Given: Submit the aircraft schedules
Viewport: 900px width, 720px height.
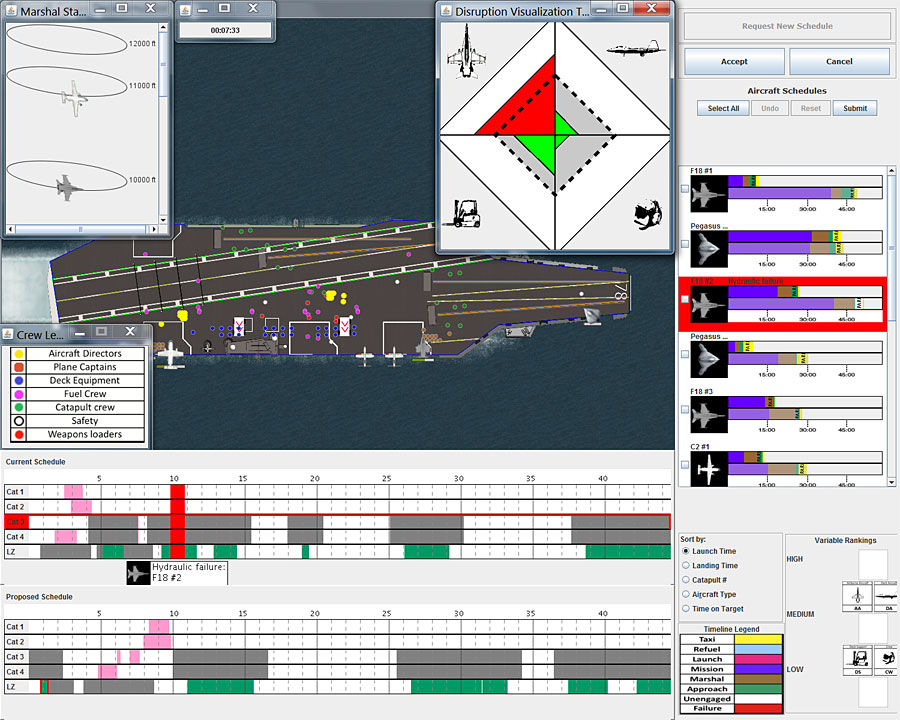Looking at the screenshot, I should (855, 108).
